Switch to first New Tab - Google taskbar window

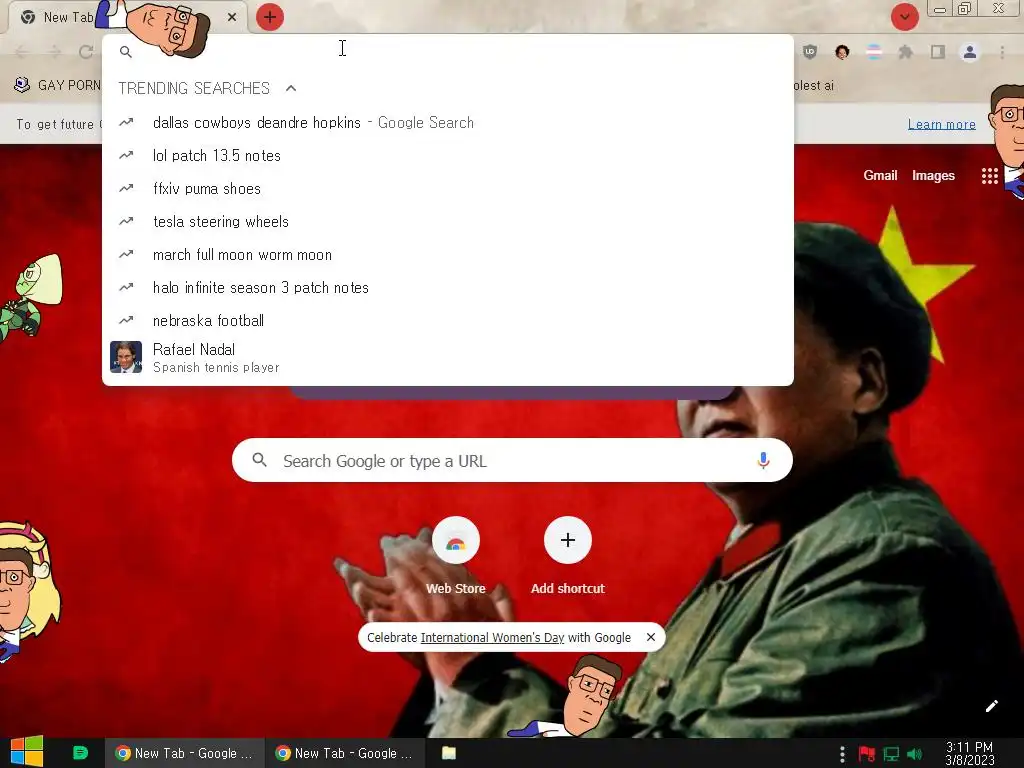(184, 753)
